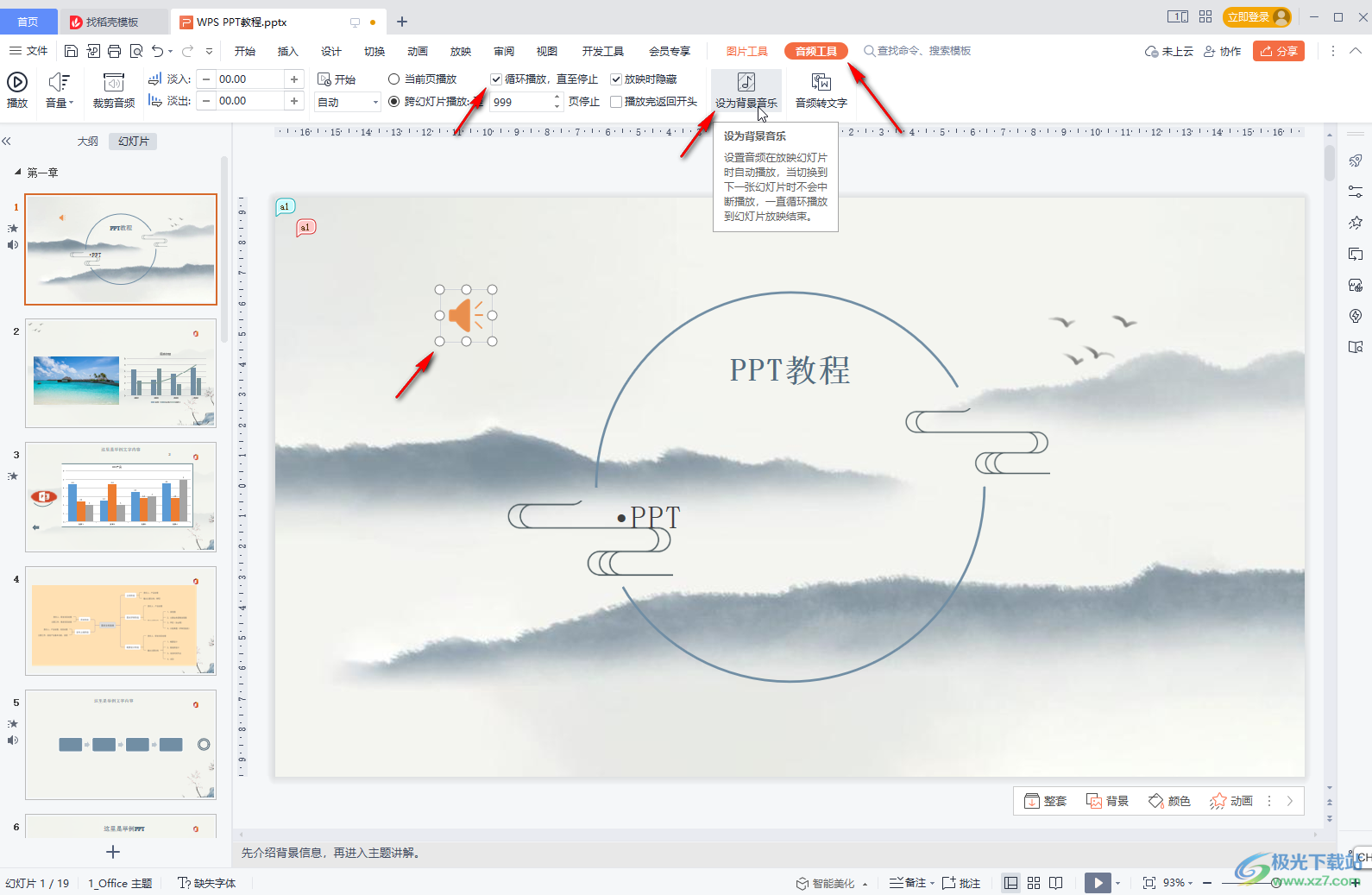
Task: Toggle Rewind After Playing checkbox
Action: 616,102
